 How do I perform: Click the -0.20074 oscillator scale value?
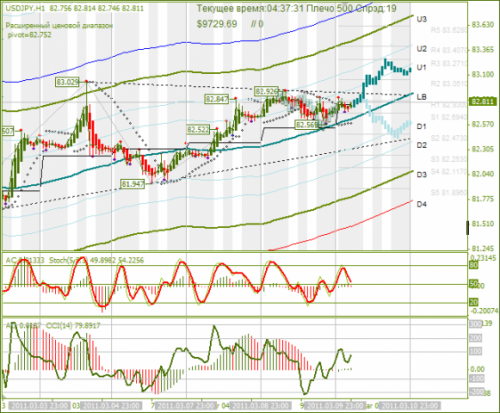(x=484, y=311)
